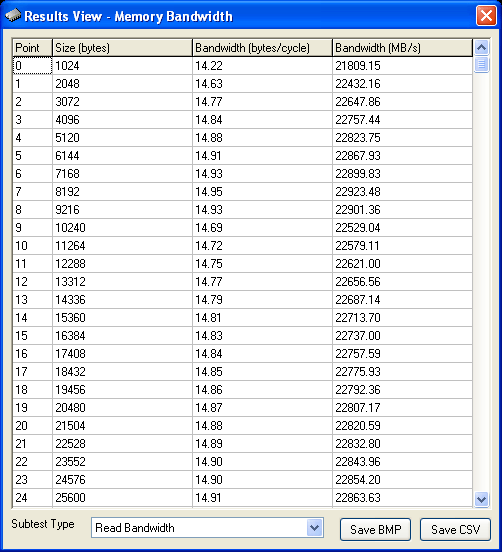
Task: Select the size cell 6144
Action: [122, 156]
